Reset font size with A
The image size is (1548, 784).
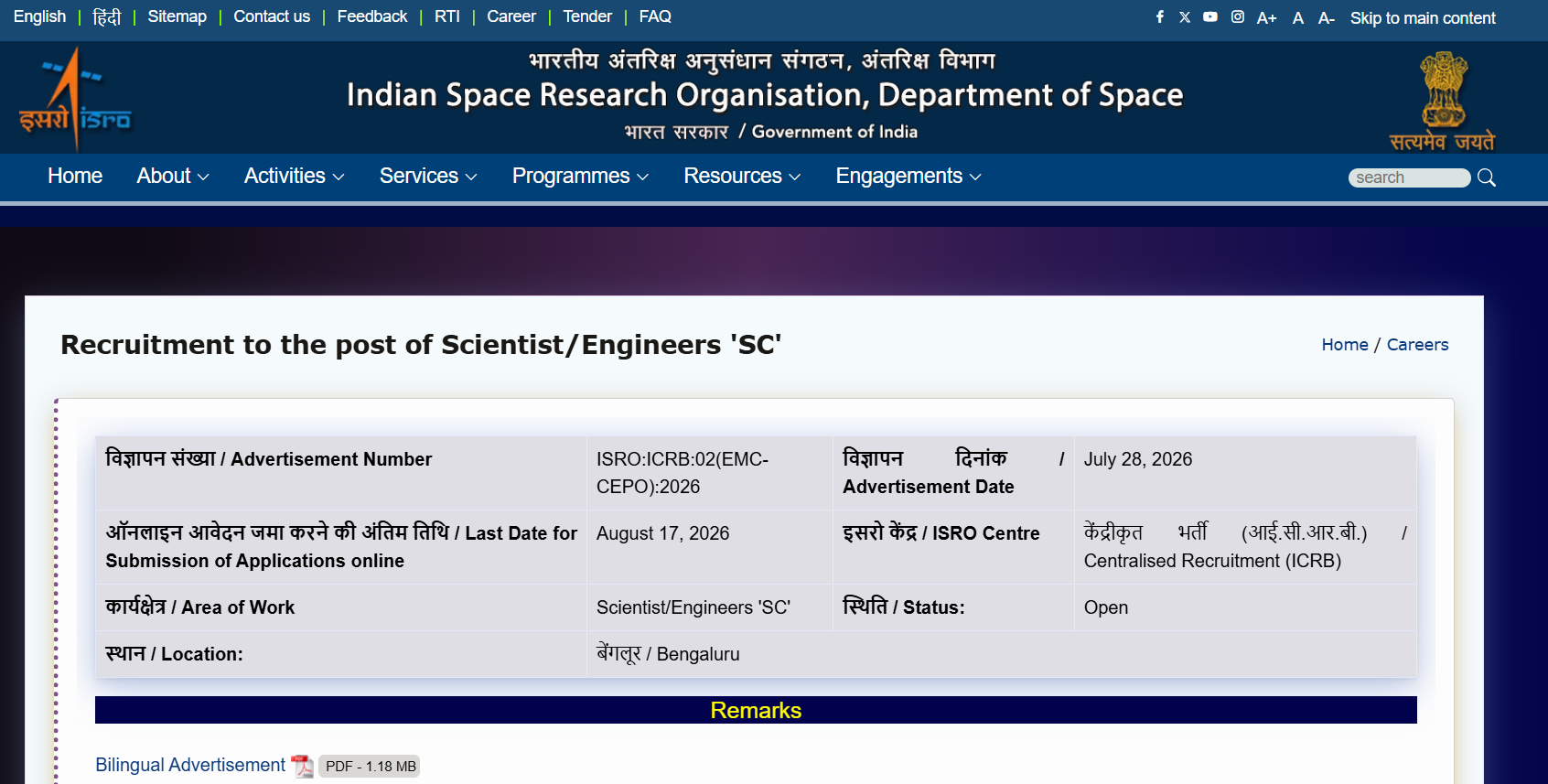[x=1298, y=18]
